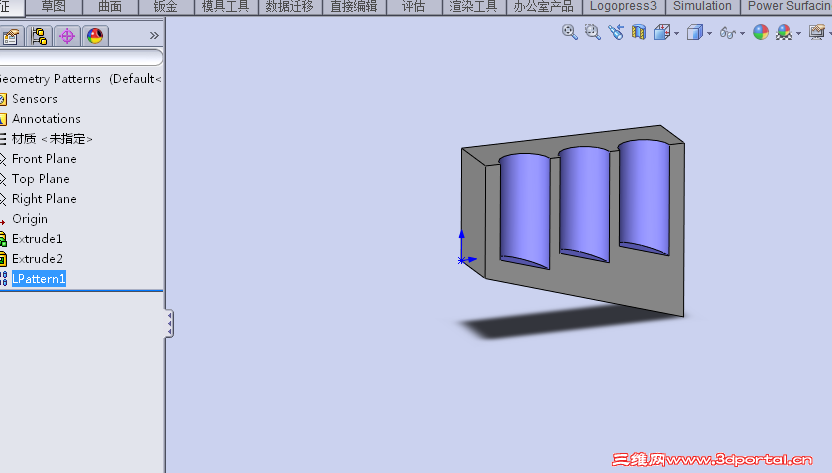Open the Display Style dropdown arrow
This screenshot has height=473, width=832.
tap(709, 33)
